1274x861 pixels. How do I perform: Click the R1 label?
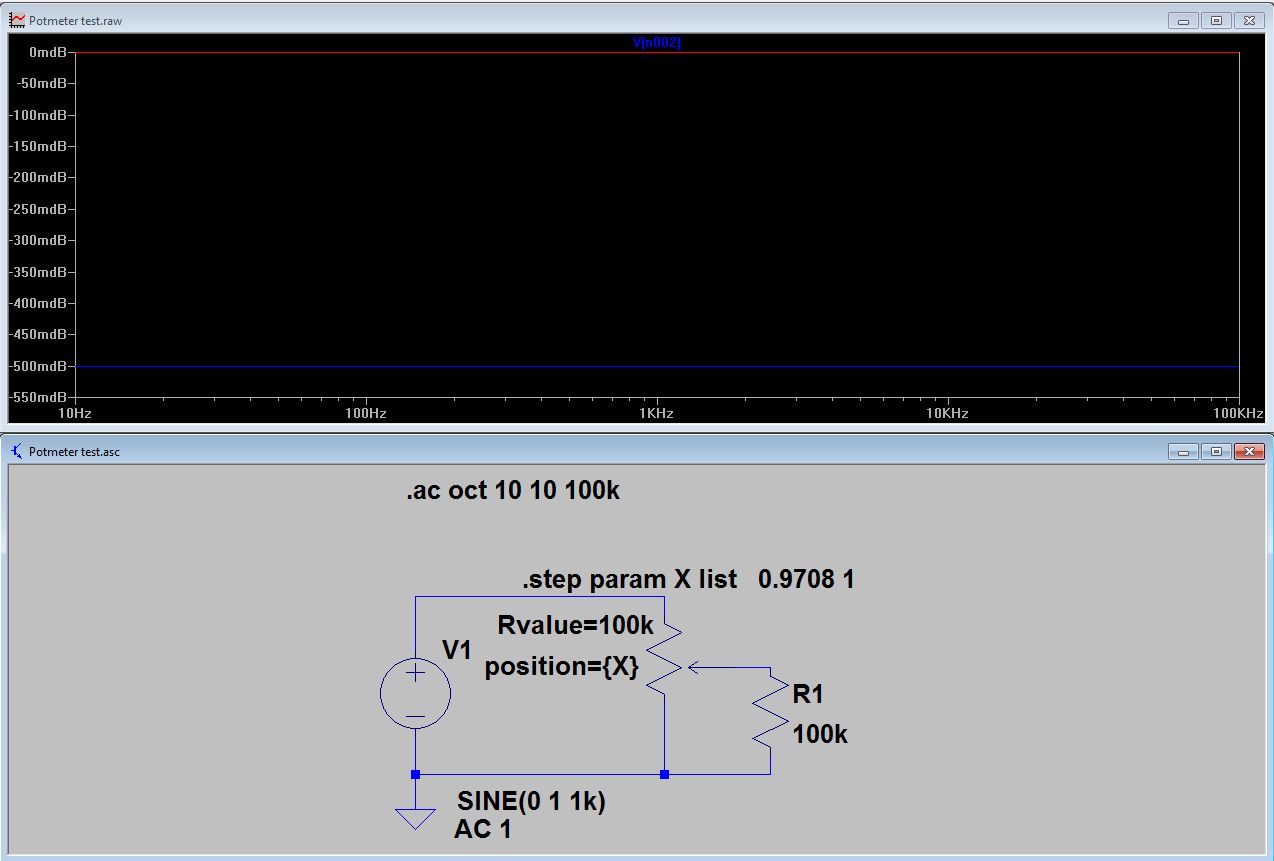click(x=808, y=694)
